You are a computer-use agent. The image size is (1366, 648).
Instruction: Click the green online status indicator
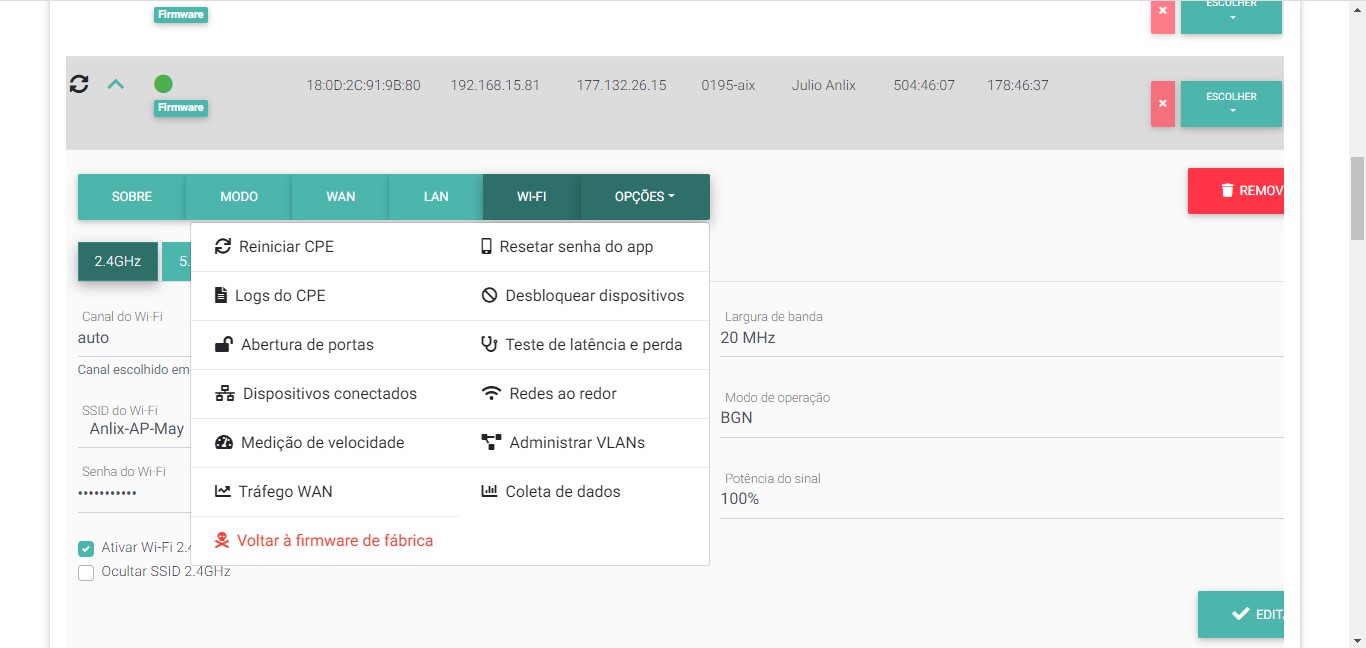click(x=163, y=84)
